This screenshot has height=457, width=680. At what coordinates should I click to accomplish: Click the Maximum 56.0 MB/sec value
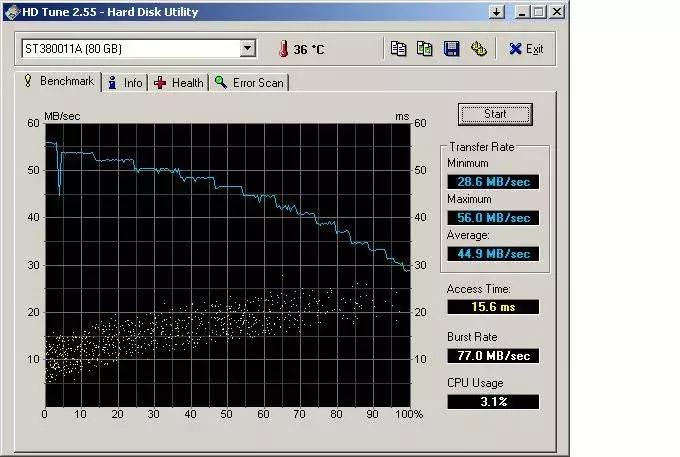point(493,218)
